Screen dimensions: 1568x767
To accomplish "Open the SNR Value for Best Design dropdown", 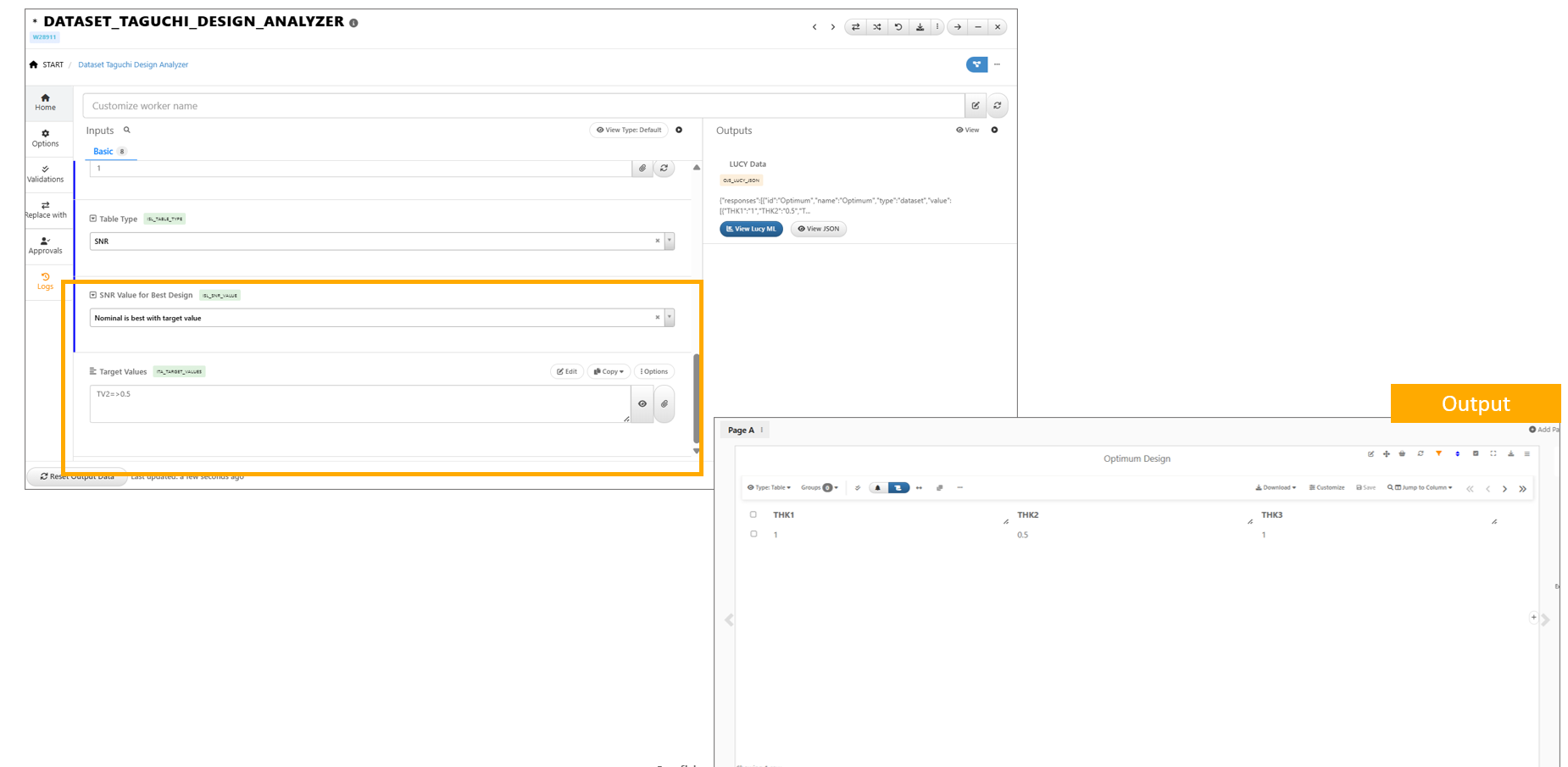I will click(669, 318).
